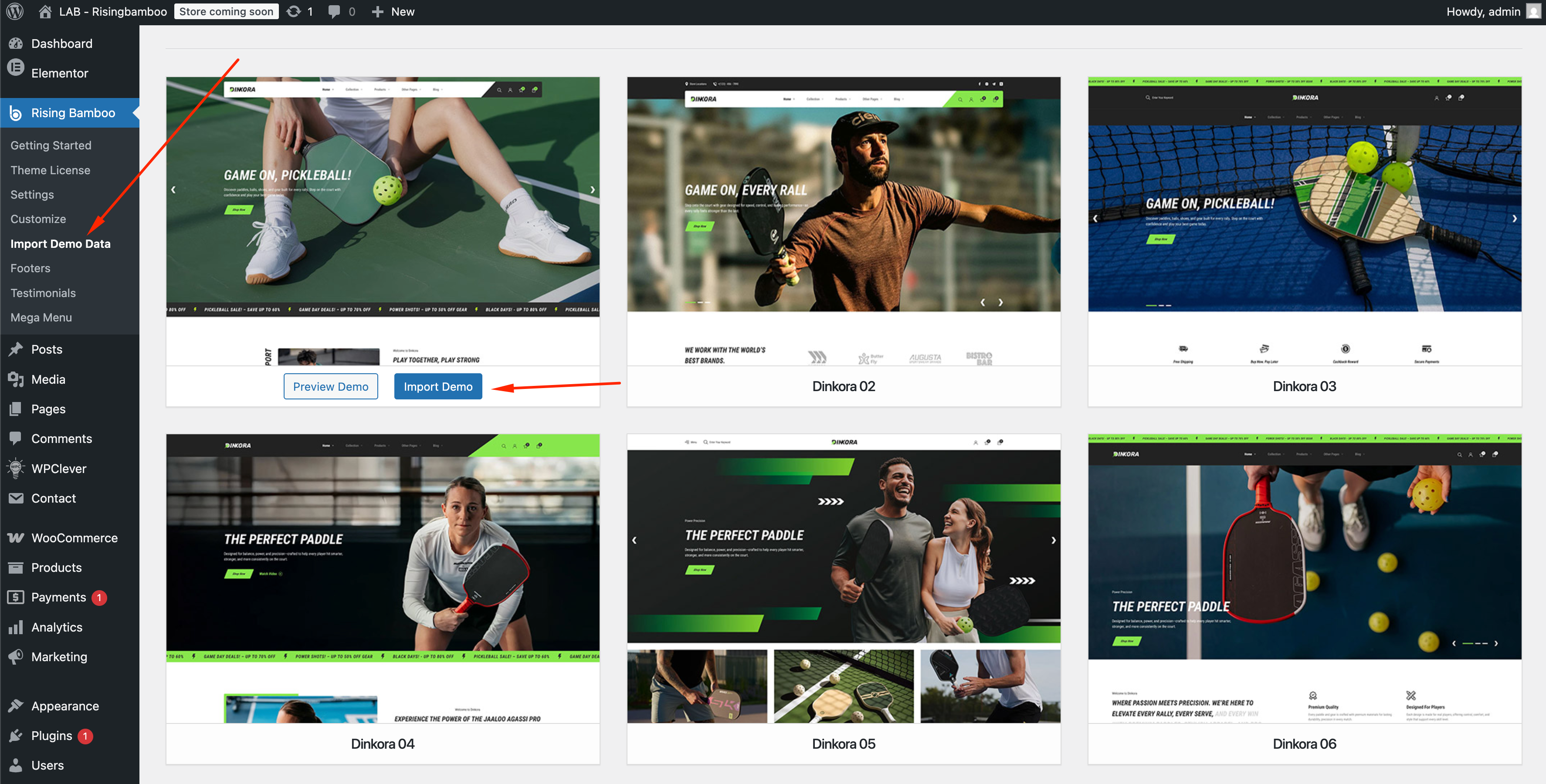This screenshot has width=1546, height=784.
Task: Go to Theme License submenu
Action: click(x=51, y=170)
